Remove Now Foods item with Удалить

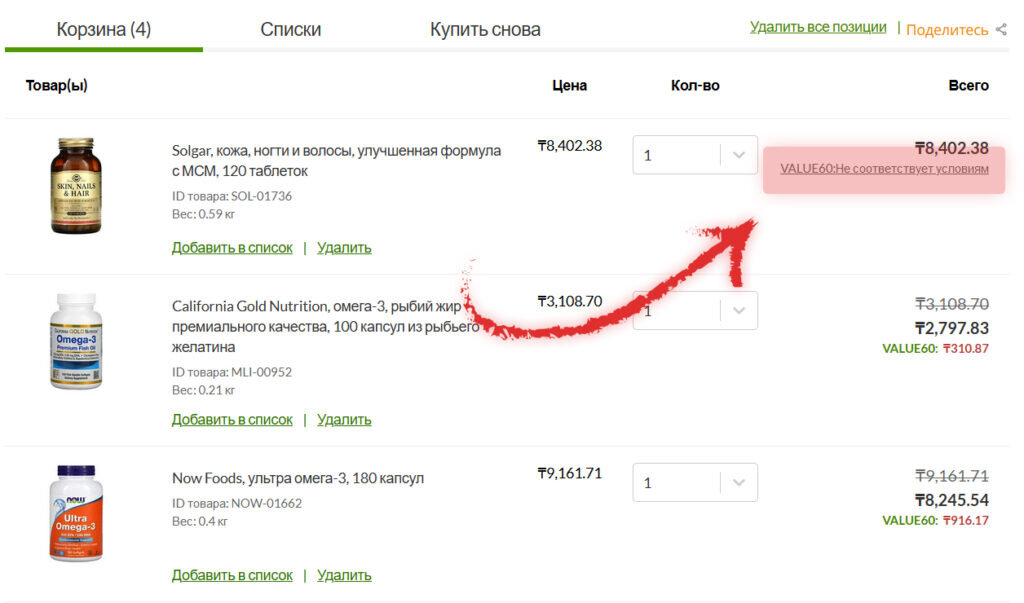coord(344,575)
